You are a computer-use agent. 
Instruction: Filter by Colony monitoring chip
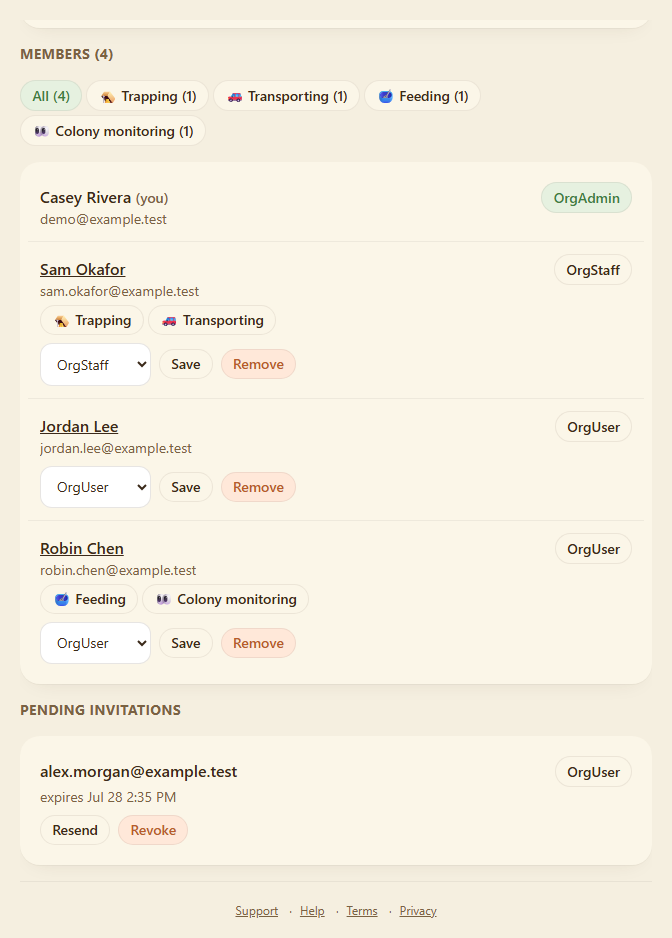(113, 131)
